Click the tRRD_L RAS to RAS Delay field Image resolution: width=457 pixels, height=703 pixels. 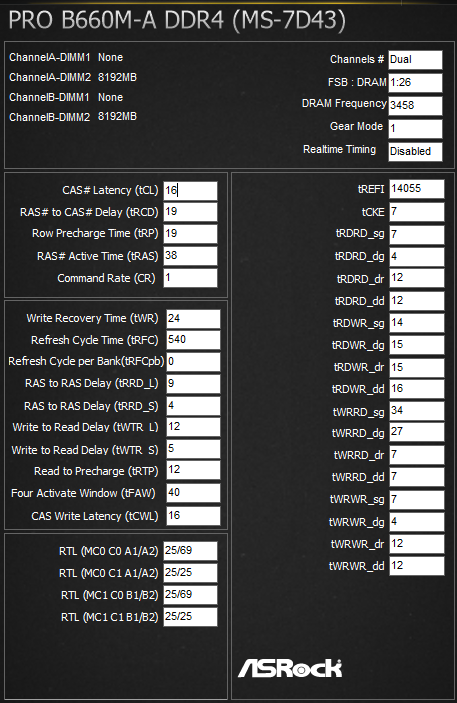pyautogui.click(x=193, y=384)
